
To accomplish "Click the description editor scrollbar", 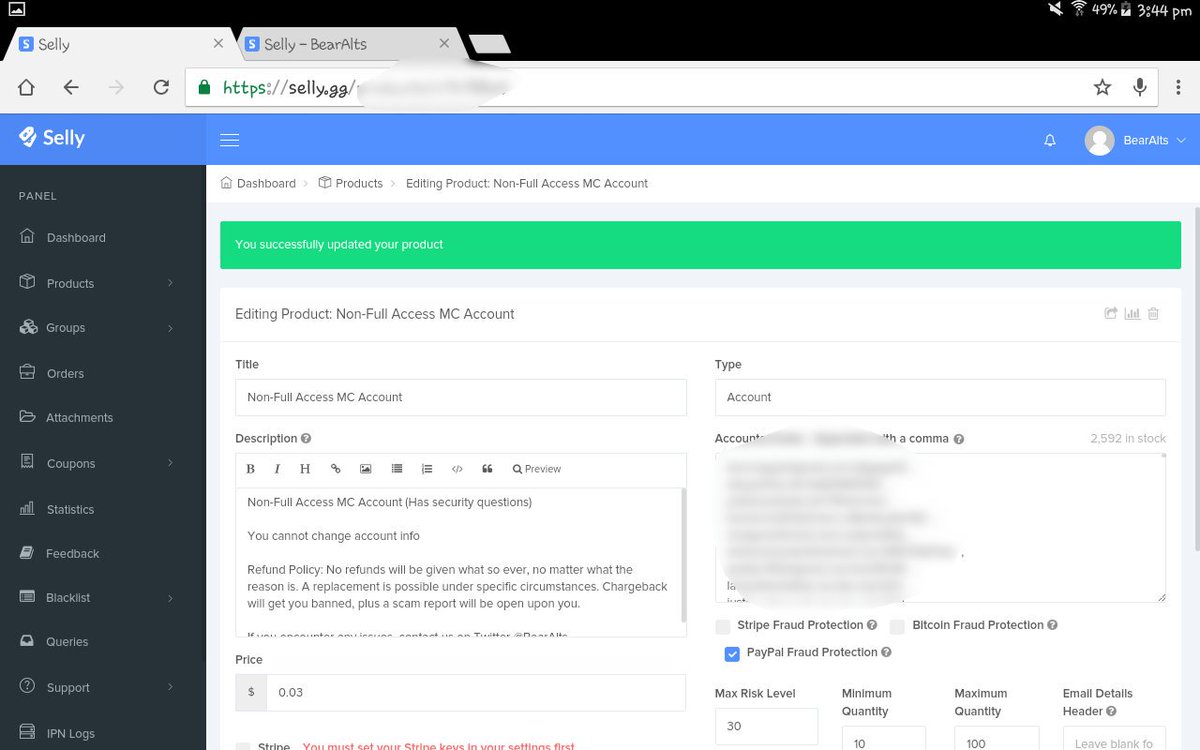I will tap(684, 555).
